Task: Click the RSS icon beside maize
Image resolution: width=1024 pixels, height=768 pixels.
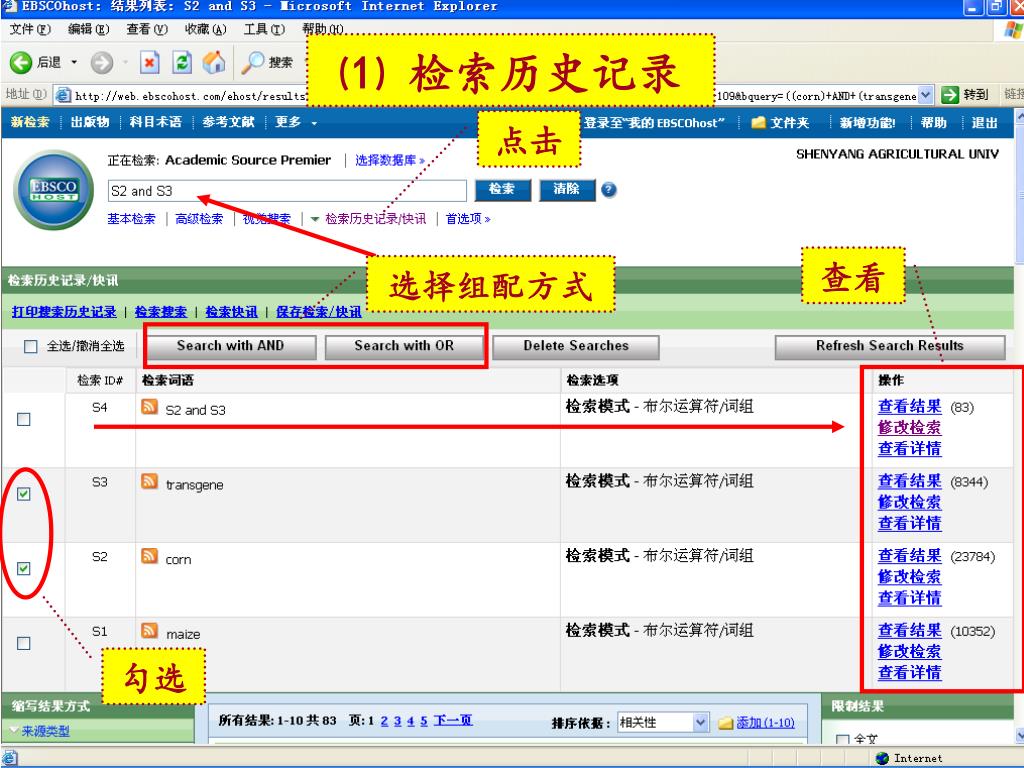Action: (150, 631)
